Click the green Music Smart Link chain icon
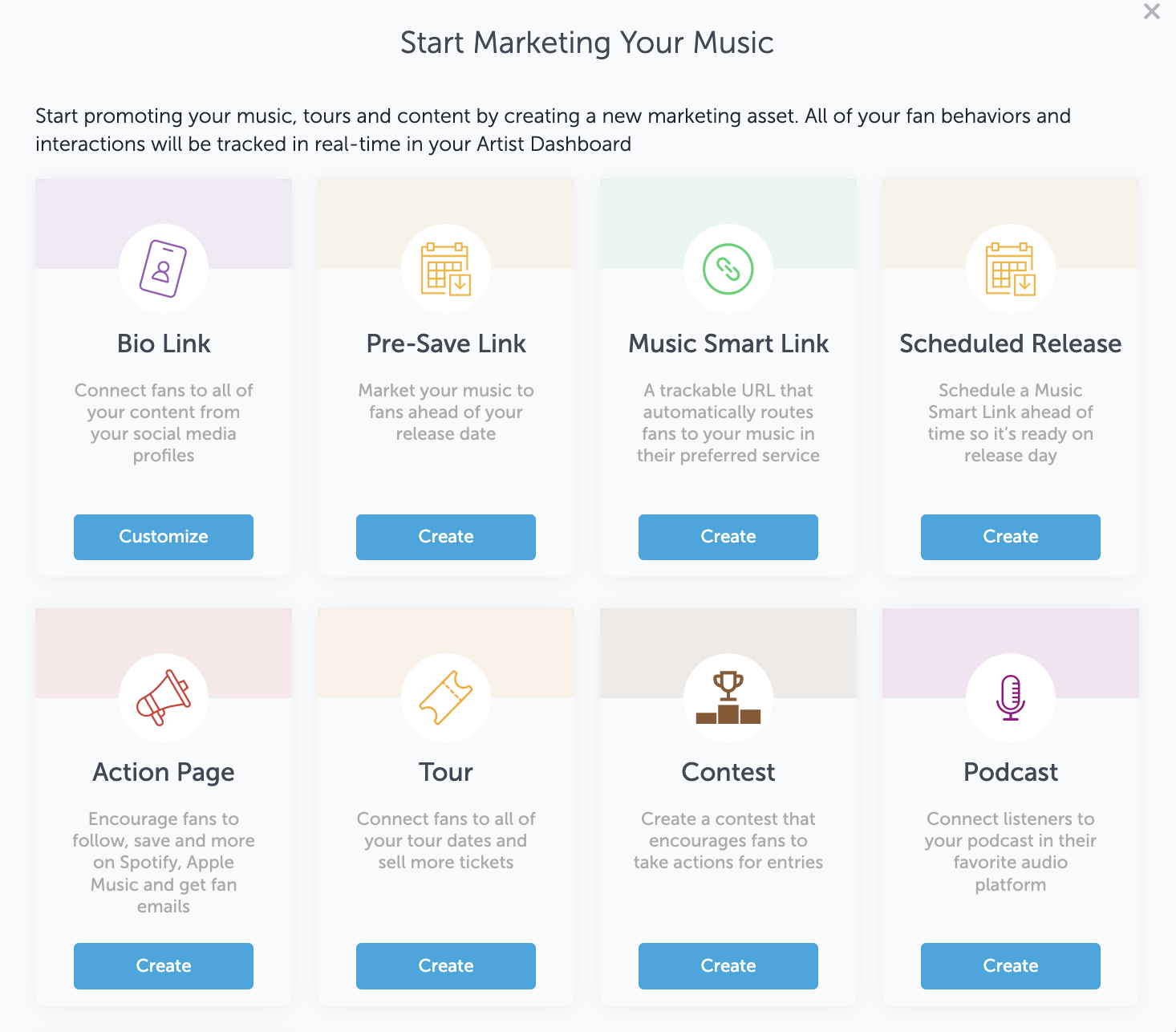 [728, 269]
